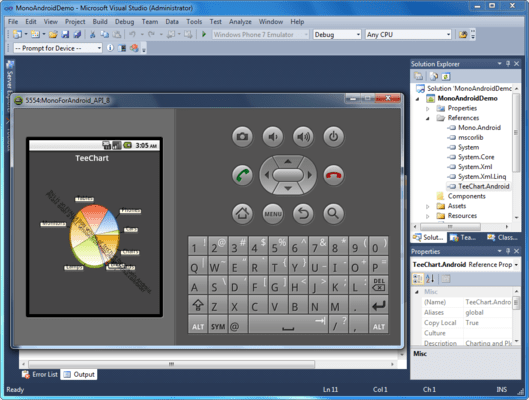529x400 pixels.
Task: Click the Open File toolbar icon
Action: (x=53, y=34)
